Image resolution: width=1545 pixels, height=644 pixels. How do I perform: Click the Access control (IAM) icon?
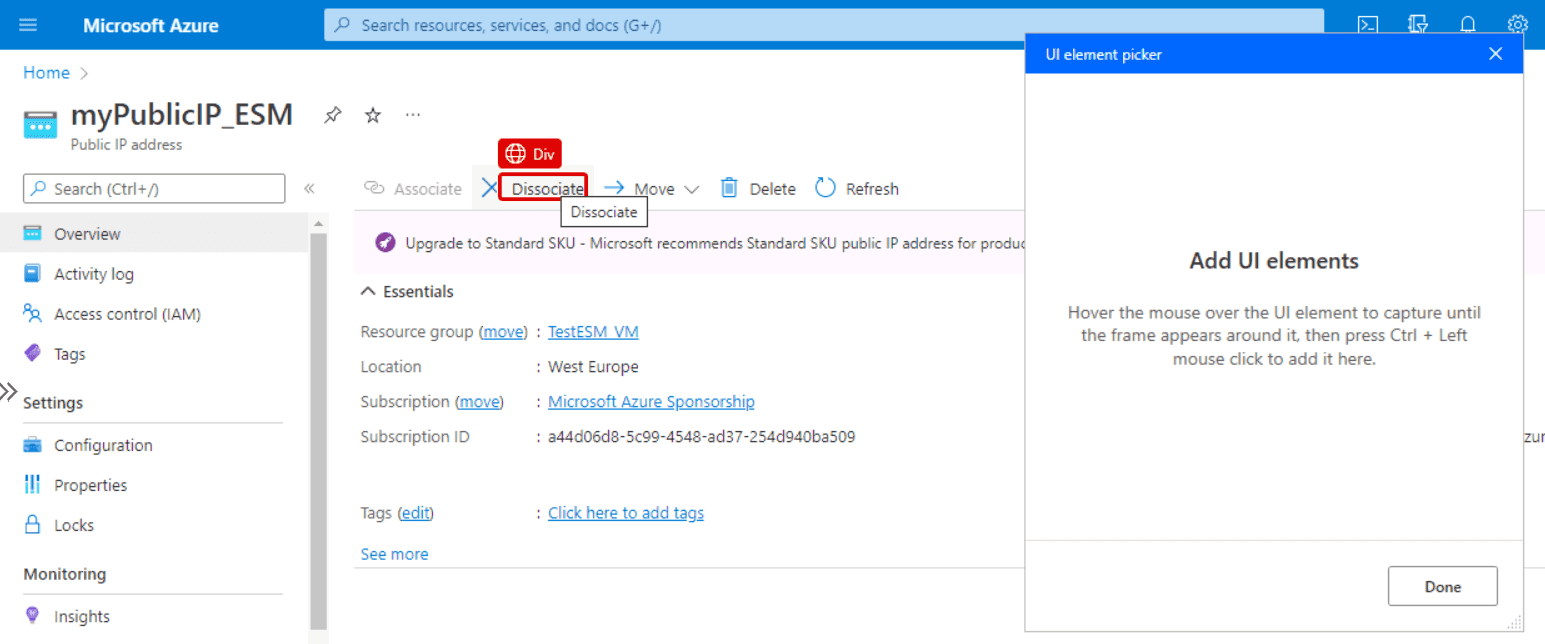point(33,313)
